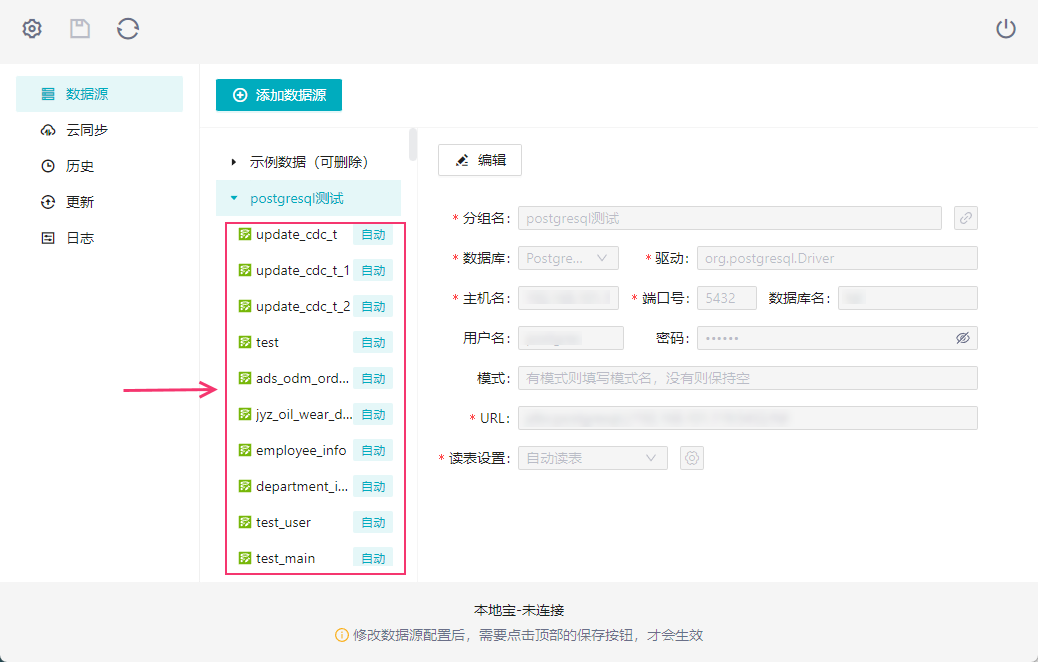Click the 自动 tag beside update_cdc_t
Viewport: 1038px width, 662px height.
373,235
